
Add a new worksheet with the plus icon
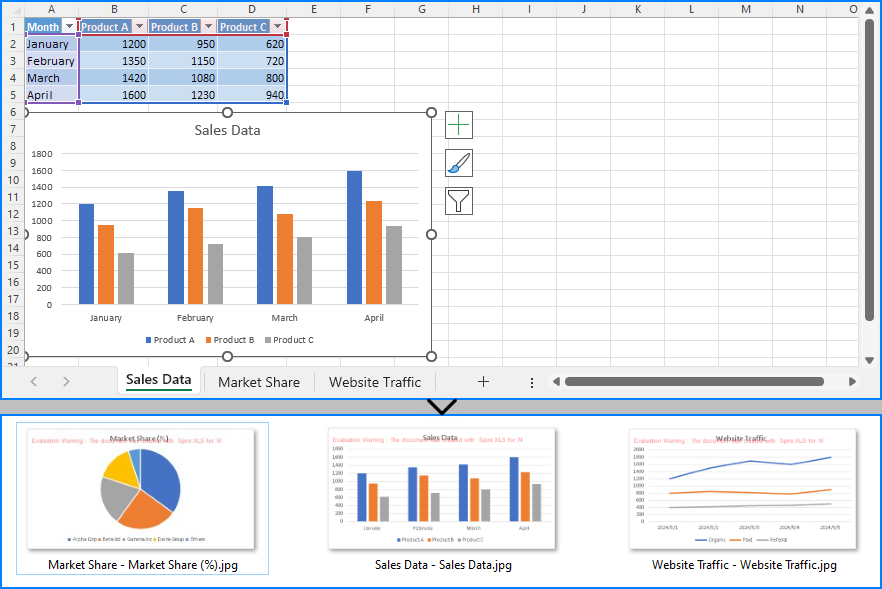(x=483, y=381)
